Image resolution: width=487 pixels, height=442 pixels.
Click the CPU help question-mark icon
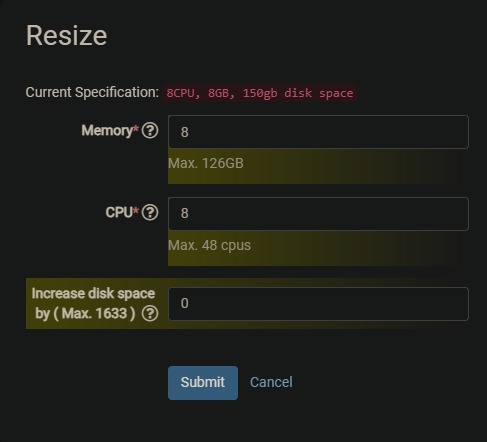(150, 212)
